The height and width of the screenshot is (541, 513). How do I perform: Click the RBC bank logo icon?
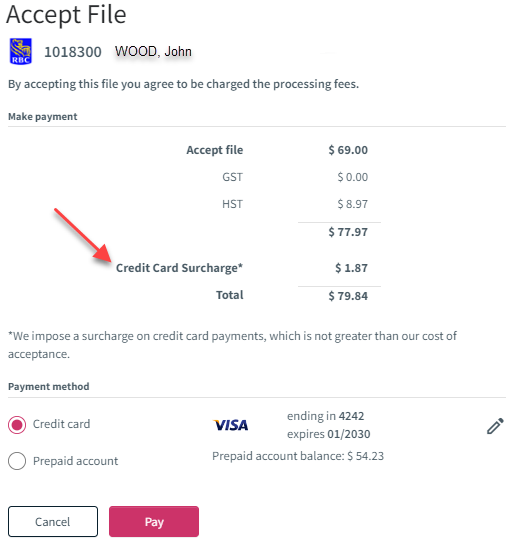pos(21,51)
